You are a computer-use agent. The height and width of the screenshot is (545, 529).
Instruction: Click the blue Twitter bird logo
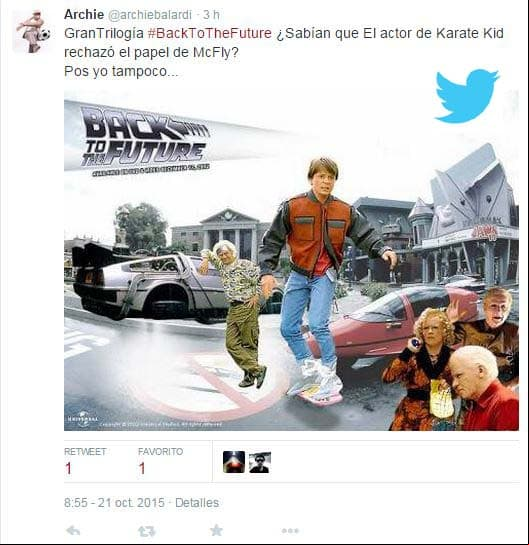pos(467,96)
